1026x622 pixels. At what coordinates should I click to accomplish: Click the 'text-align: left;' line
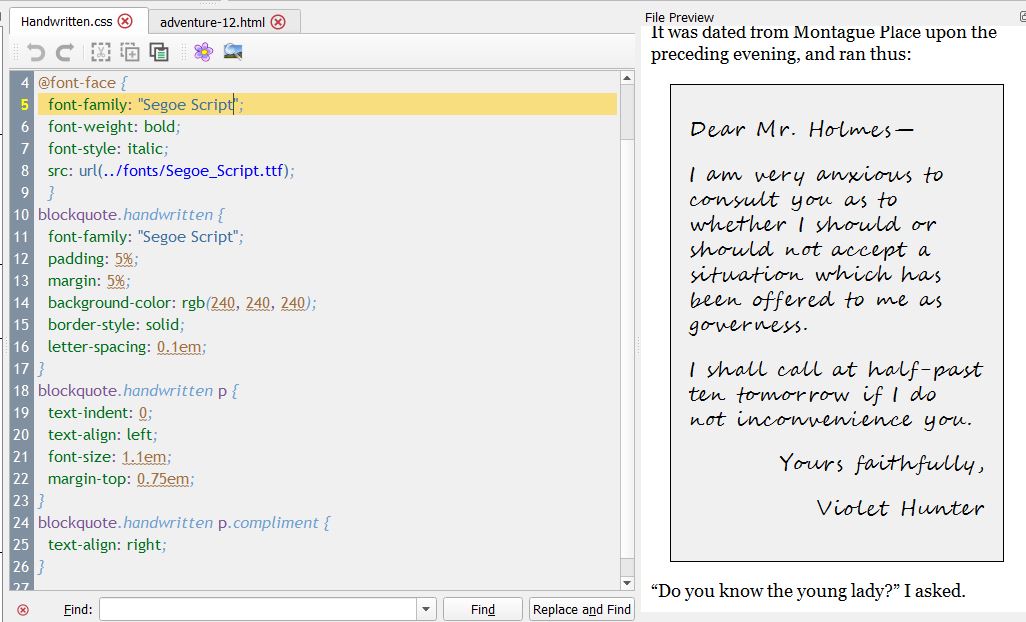point(103,434)
